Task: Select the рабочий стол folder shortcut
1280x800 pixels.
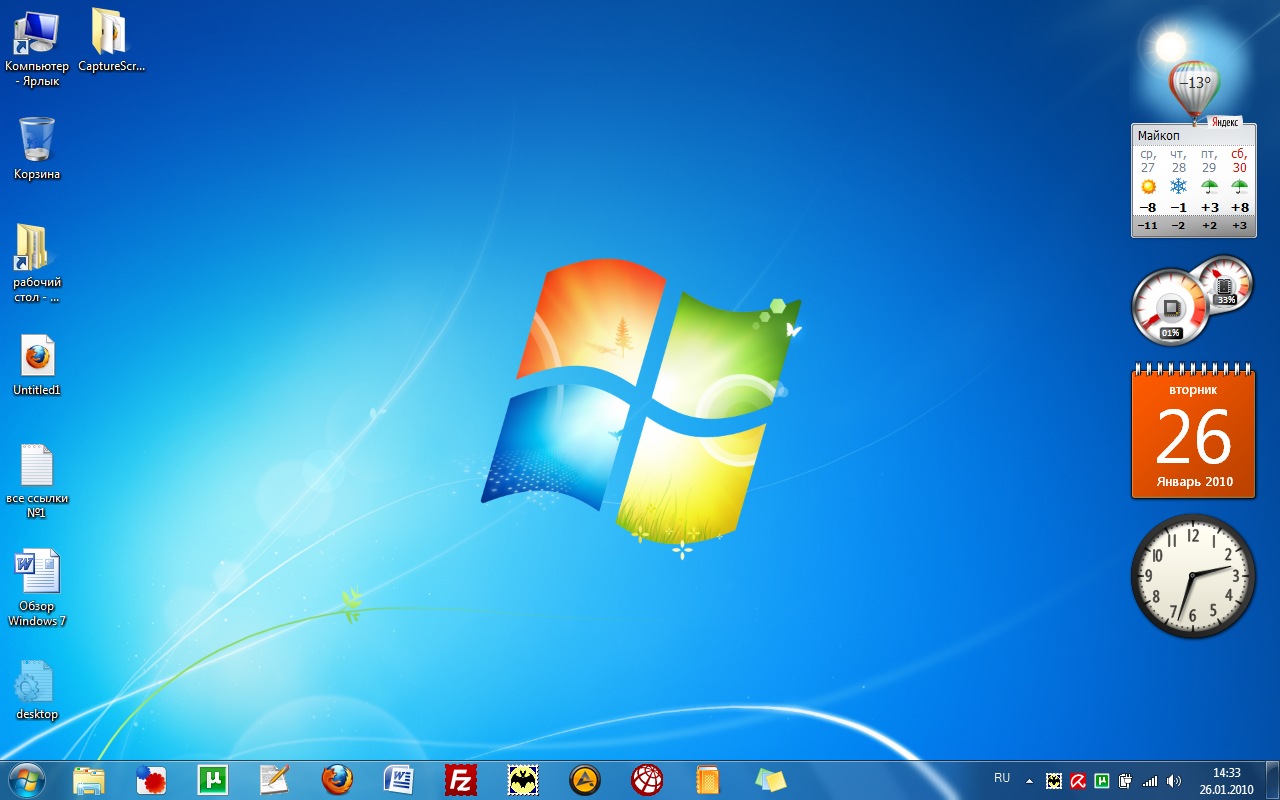Action: [x=37, y=263]
